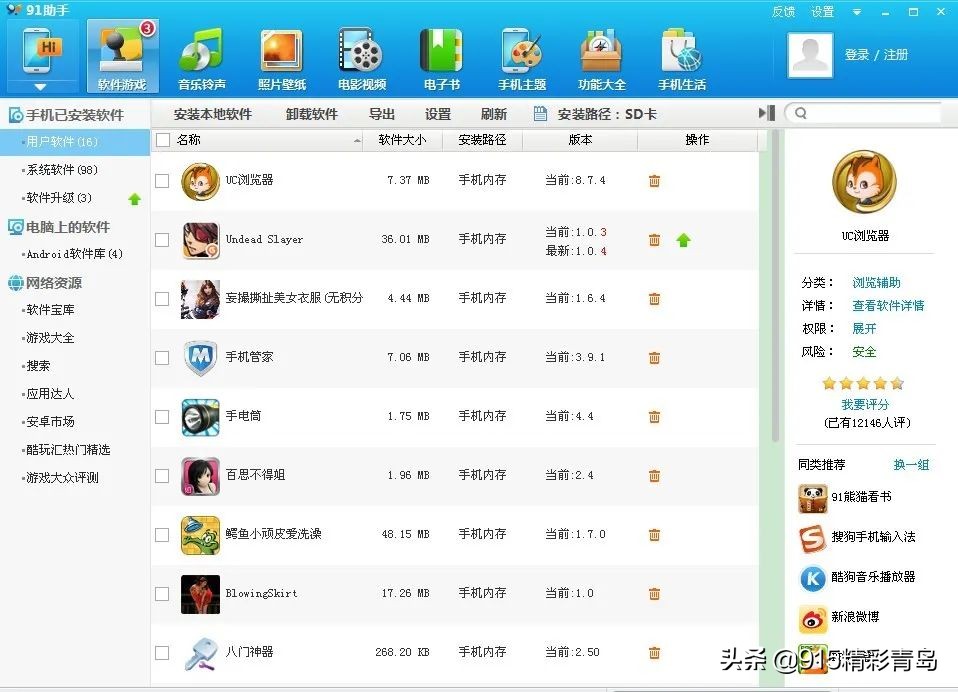Check the 妄撮撕扯美女衣服 row checkbox
Screen dimensions: 958x692
coord(162,299)
